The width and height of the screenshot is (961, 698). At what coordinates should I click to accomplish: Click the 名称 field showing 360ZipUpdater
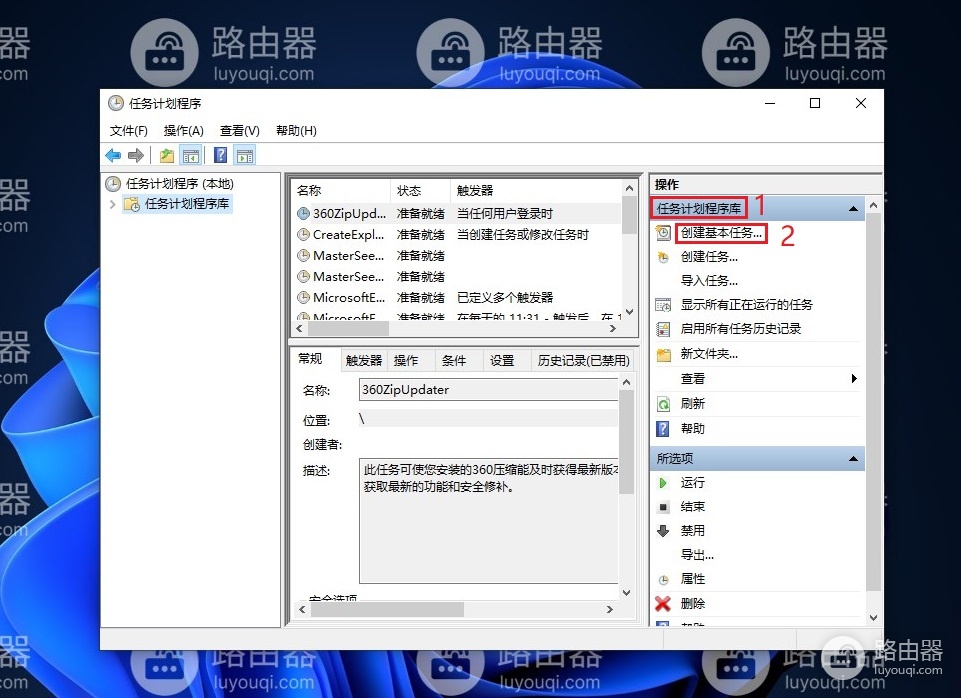point(488,390)
